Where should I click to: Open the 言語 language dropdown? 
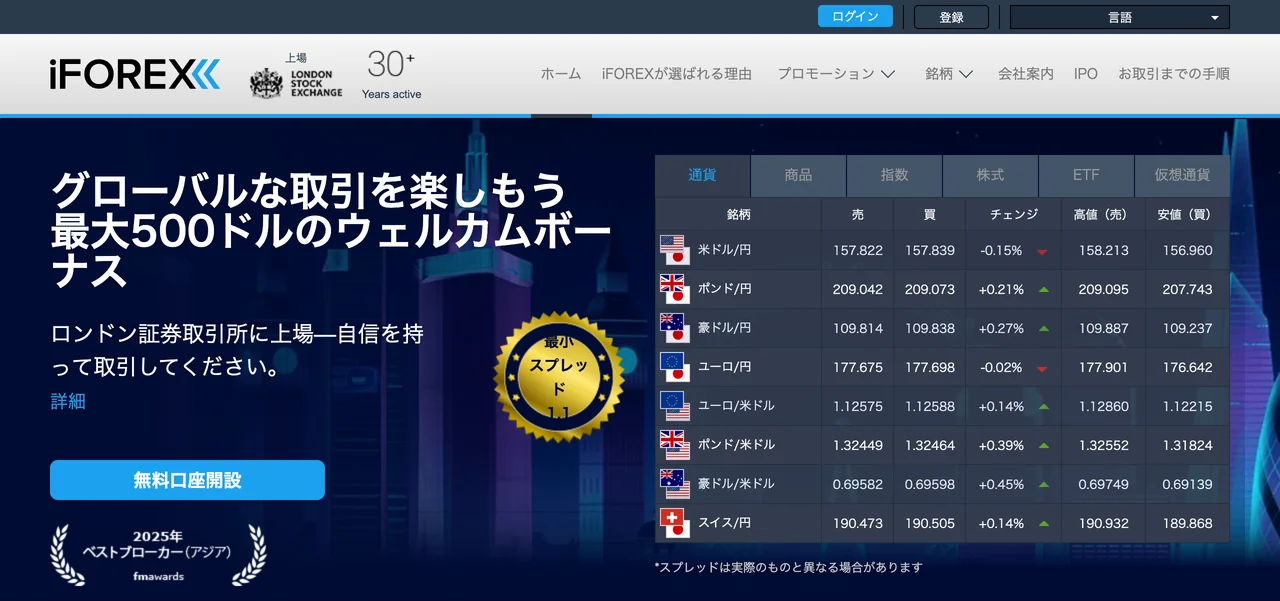click(1119, 17)
